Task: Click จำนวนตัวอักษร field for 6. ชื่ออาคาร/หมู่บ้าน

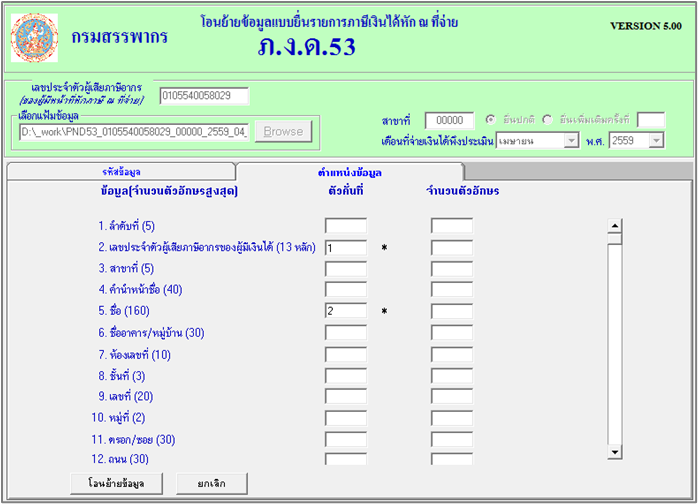Action: pos(452,333)
